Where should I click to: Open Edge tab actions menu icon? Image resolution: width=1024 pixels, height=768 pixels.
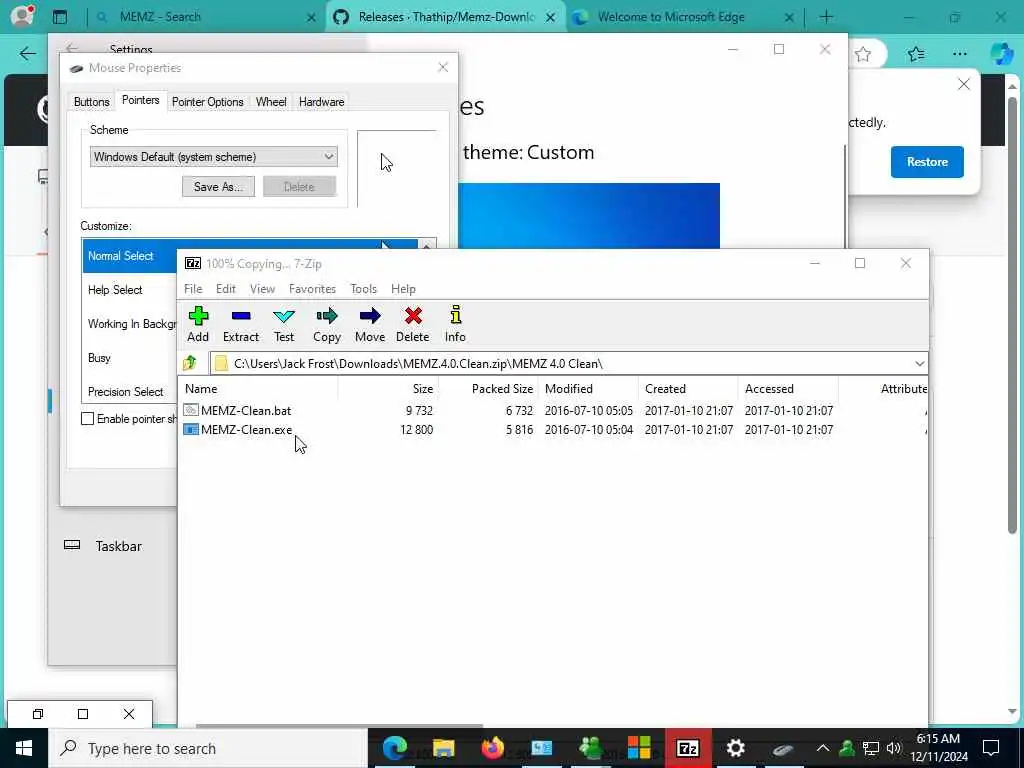pyautogui.click(x=59, y=17)
